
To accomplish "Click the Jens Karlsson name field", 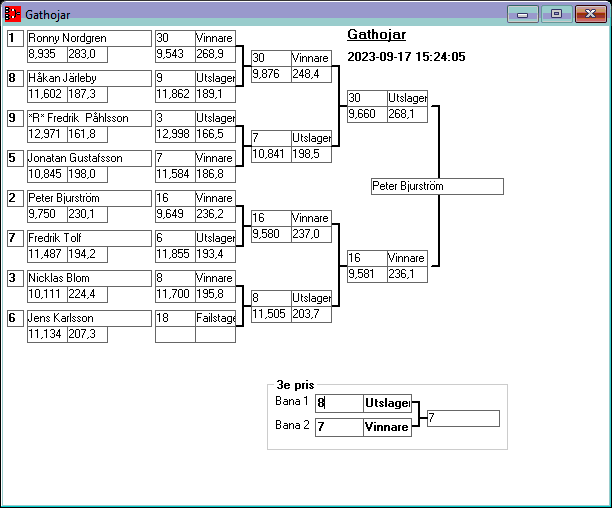I will [87, 318].
